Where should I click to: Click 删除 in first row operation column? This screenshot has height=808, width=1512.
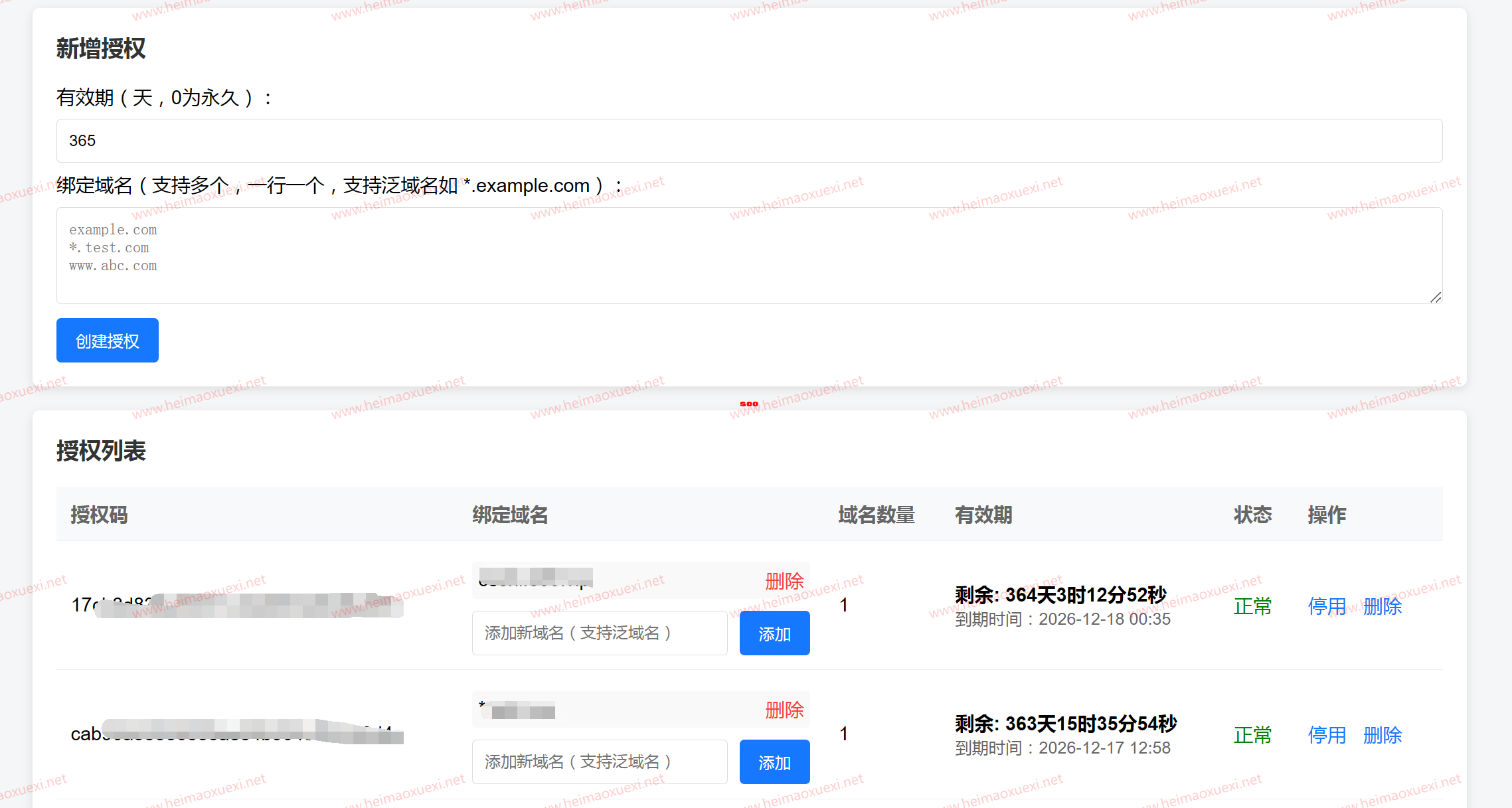[x=1382, y=606]
